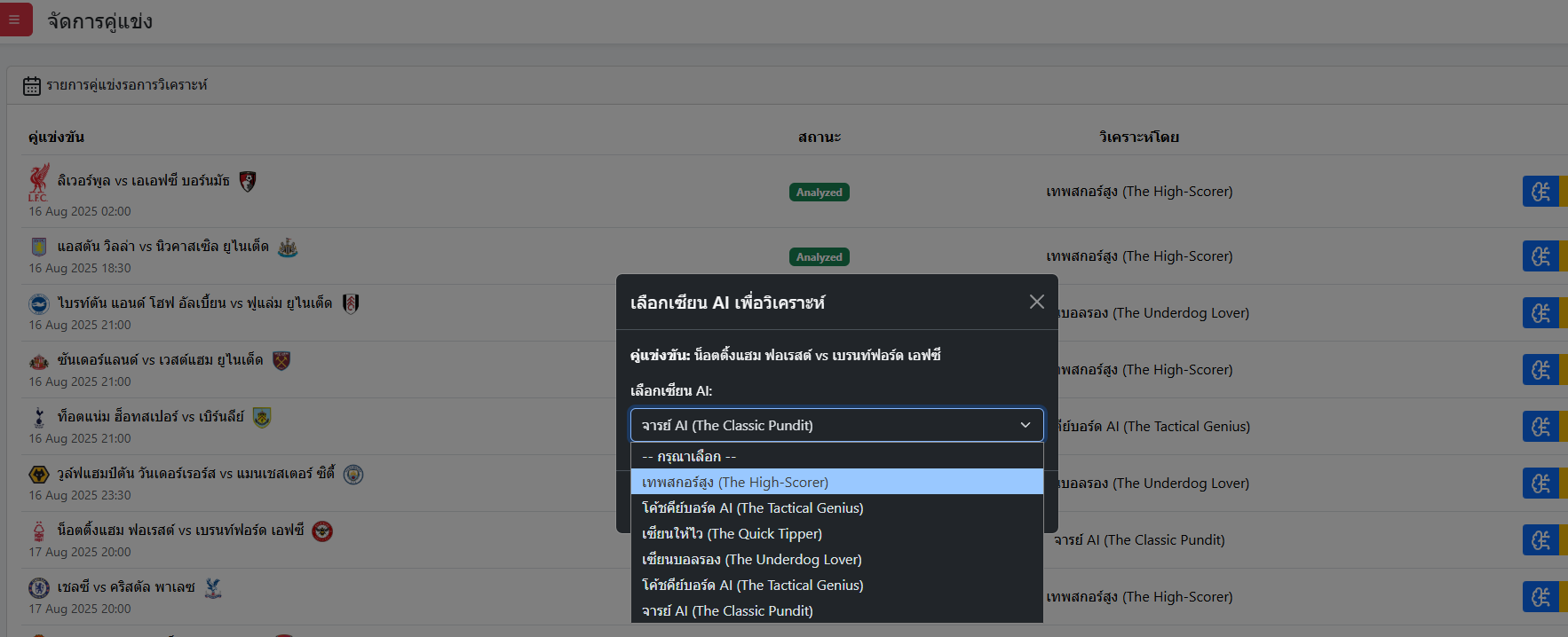This screenshot has height=637, width=1568.
Task: Close the เลือกเซียน AI dialog with X
Action: pos(1036,302)
